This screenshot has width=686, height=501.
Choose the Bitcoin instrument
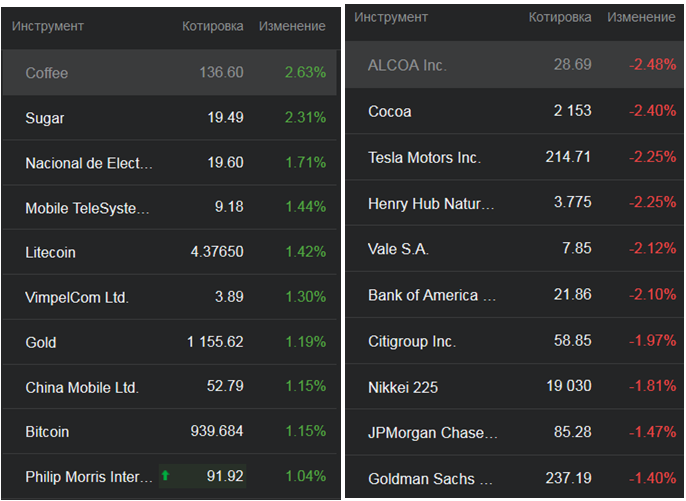[47, 432]
